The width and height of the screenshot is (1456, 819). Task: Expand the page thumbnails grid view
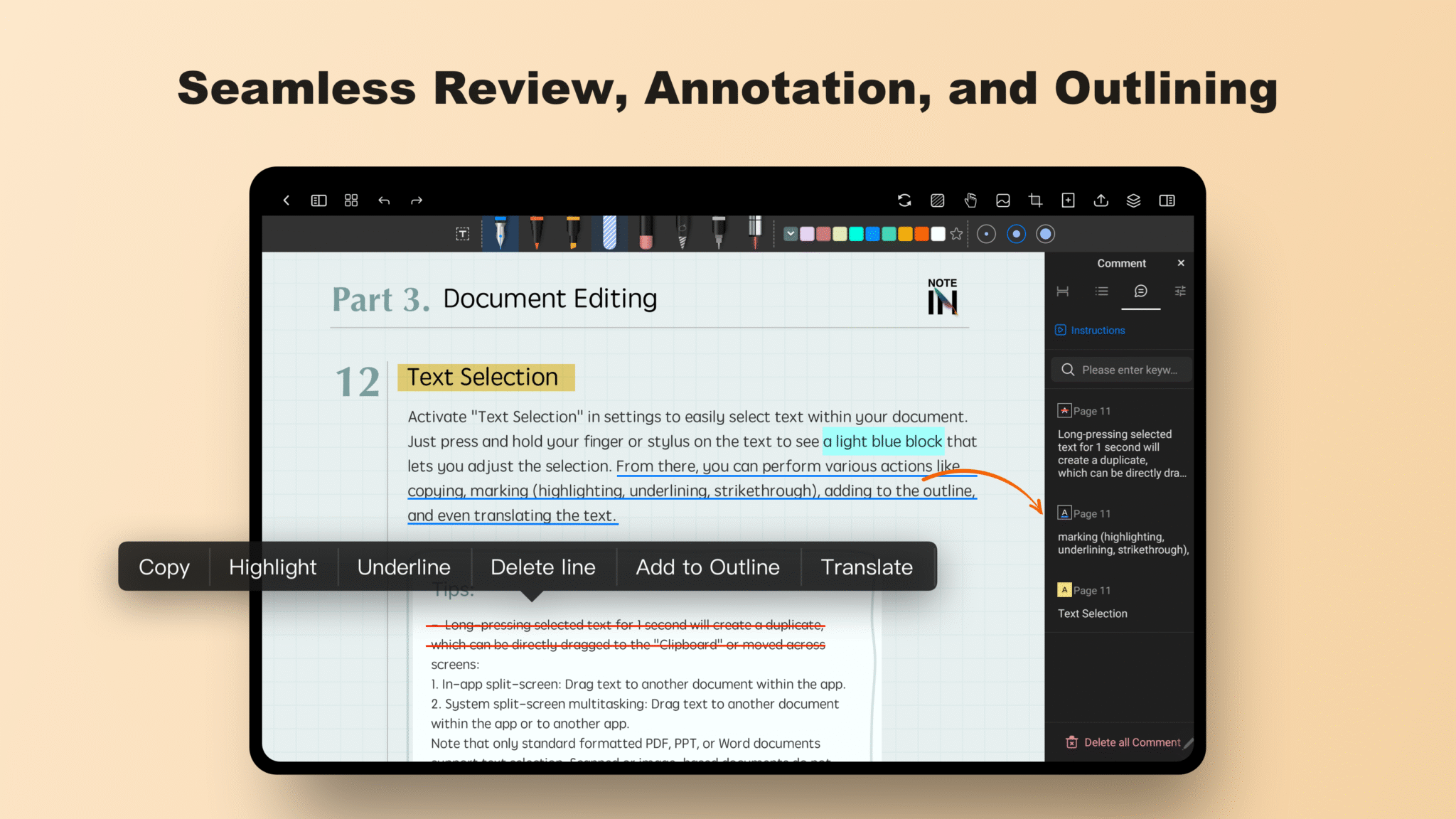(x=350, y=200)
